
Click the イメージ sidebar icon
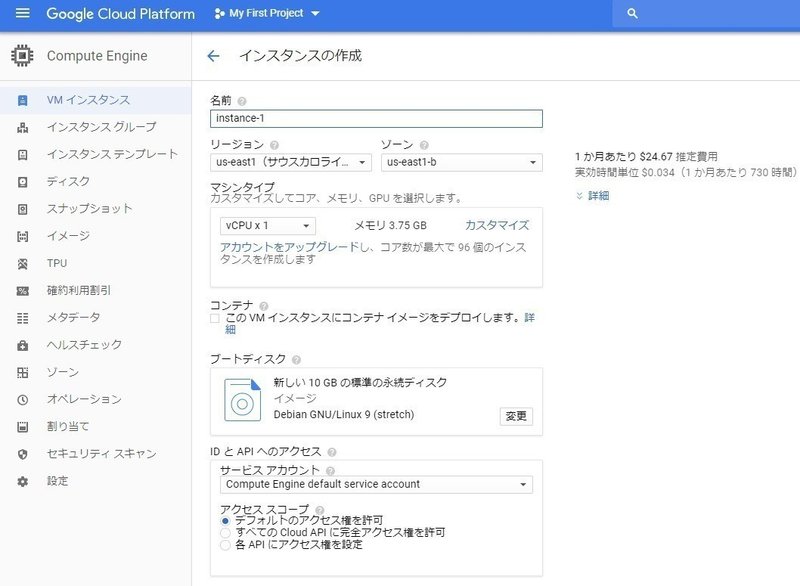pos(22,236)
